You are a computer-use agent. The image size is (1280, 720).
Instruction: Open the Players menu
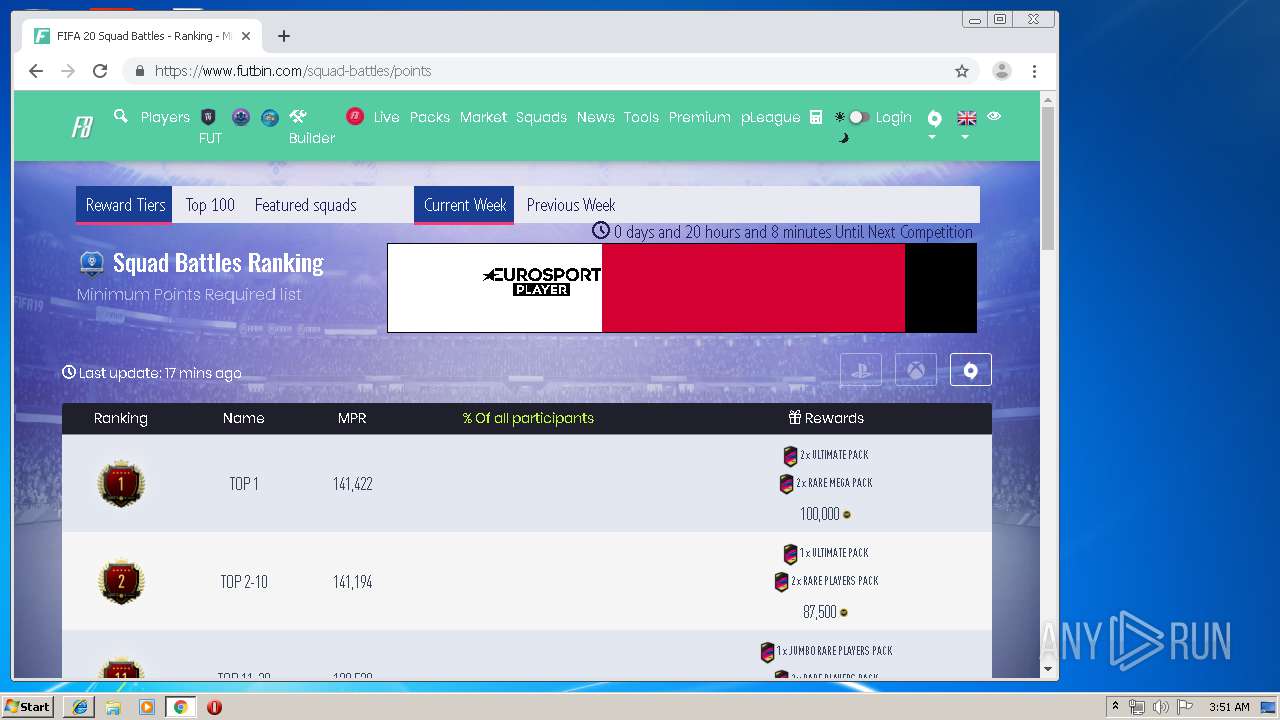tap(165, 117)
